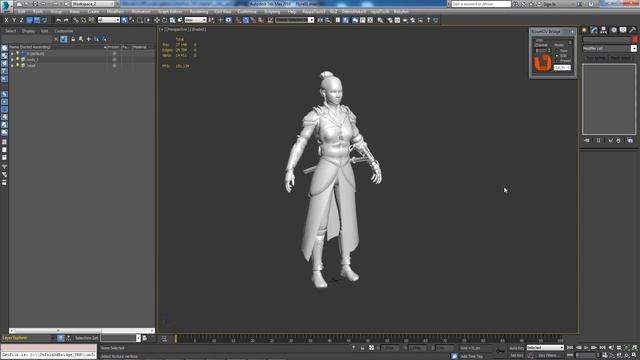Open the Material Editor icon

click(x=380, y=20)
